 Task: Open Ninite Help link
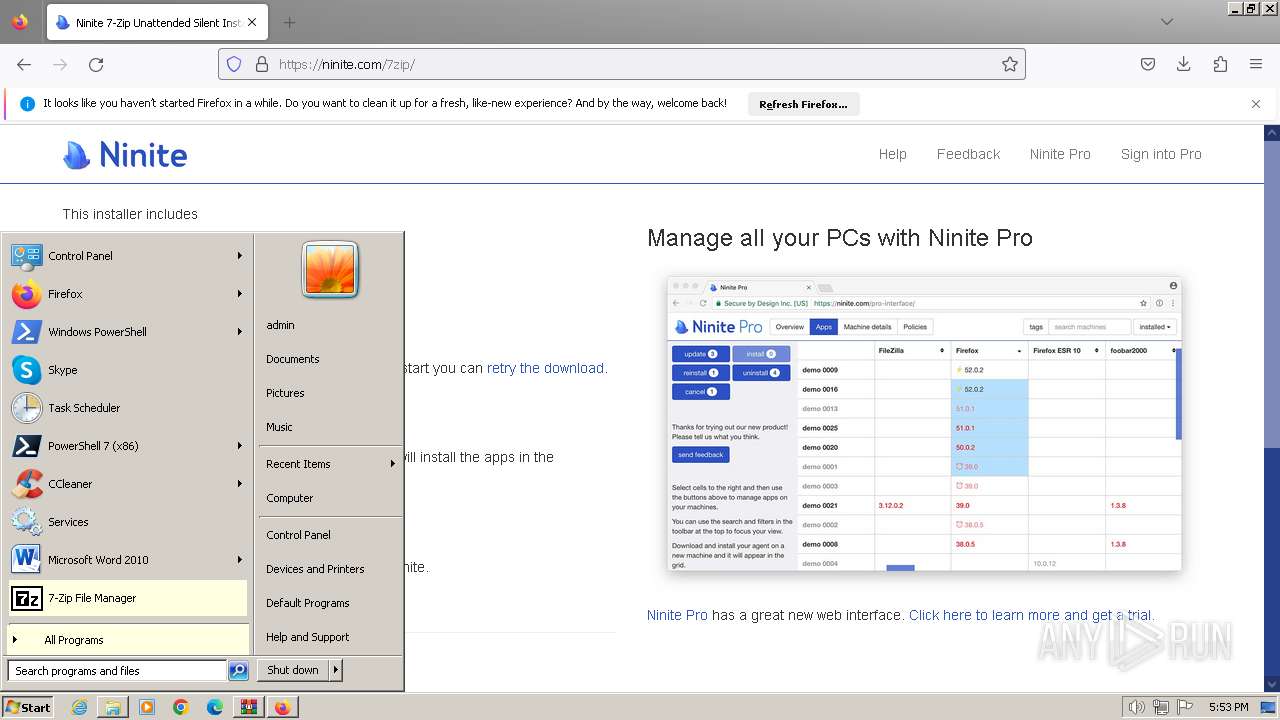click(x=893, y=154)
